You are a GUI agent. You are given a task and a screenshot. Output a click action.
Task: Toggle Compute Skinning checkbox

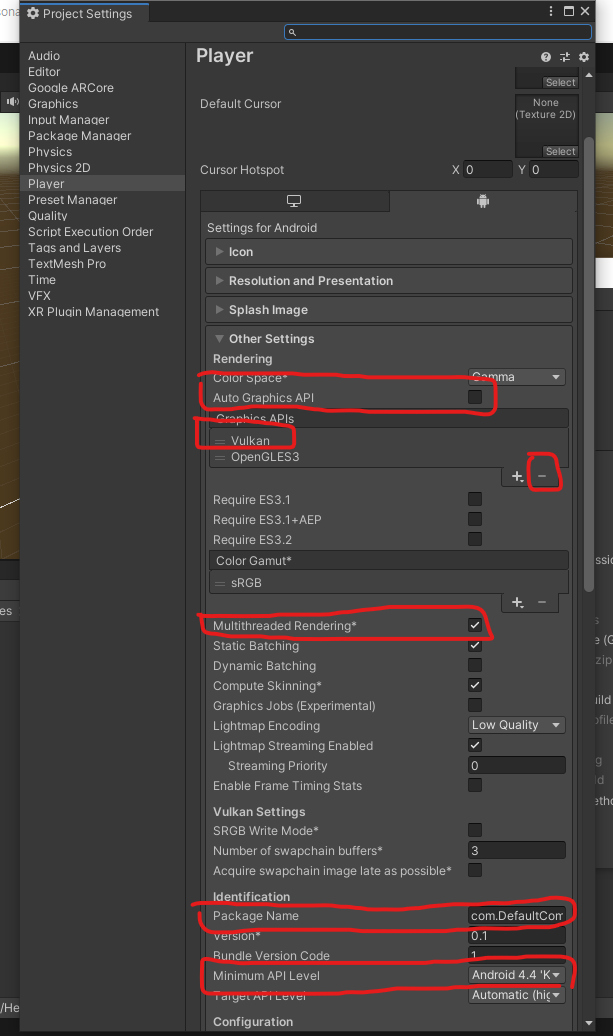(475, 684)
